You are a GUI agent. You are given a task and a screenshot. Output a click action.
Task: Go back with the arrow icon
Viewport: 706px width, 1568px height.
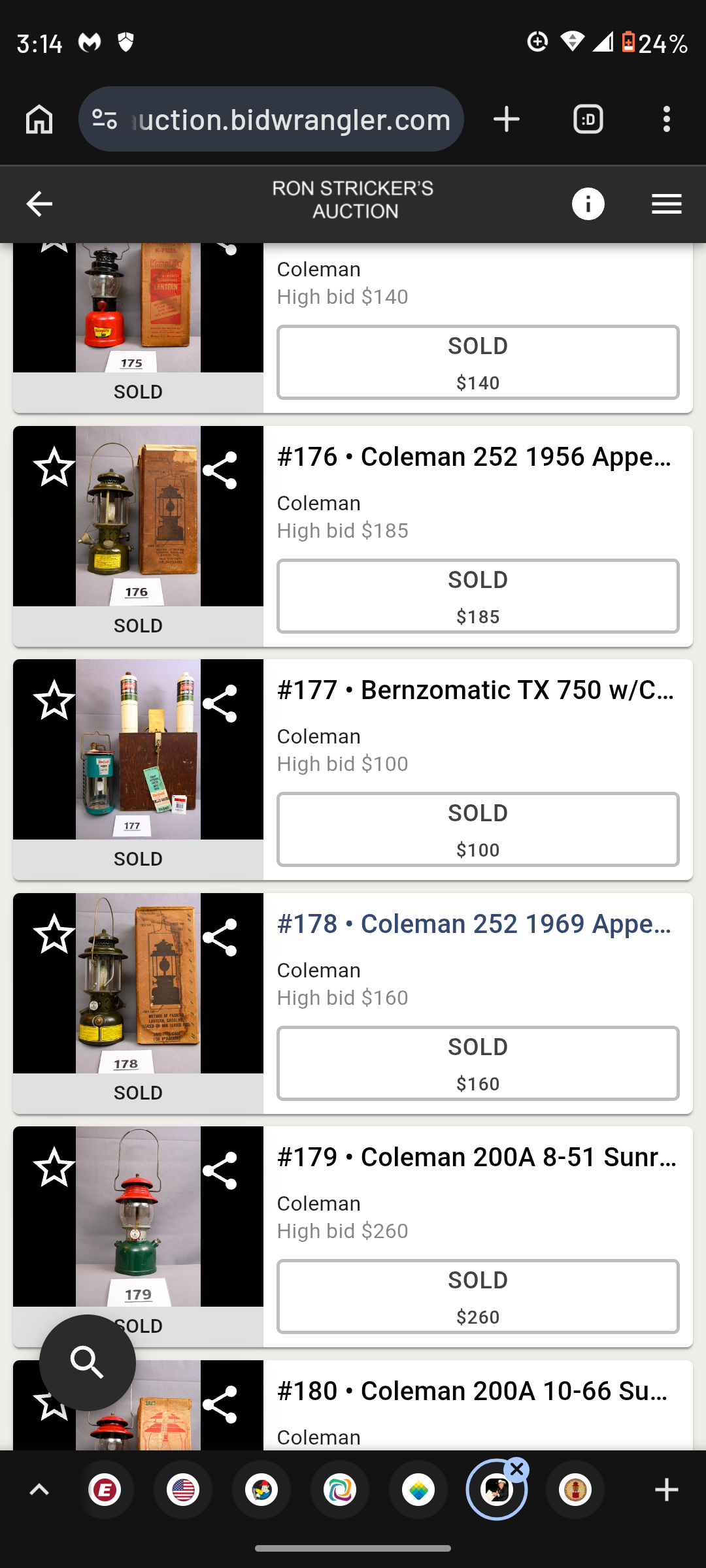(x=39, y=204)
